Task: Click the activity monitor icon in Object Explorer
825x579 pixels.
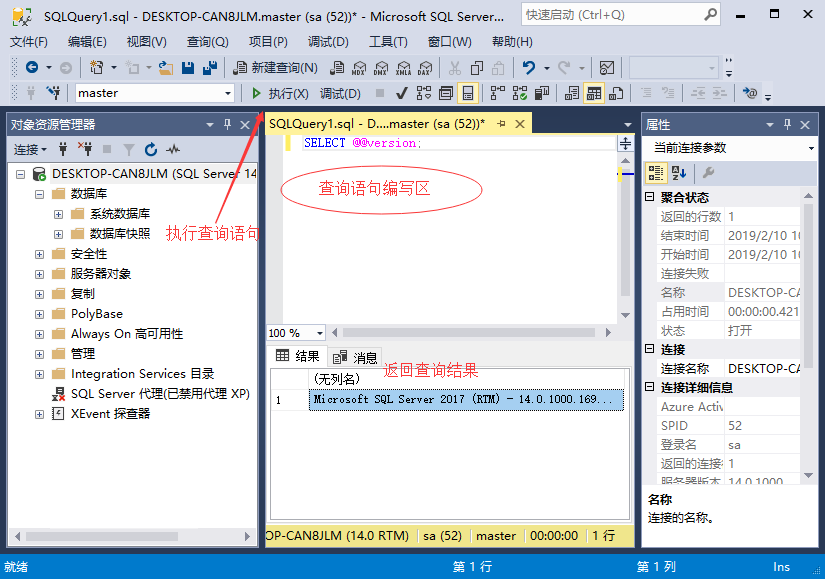Action: 173,149
